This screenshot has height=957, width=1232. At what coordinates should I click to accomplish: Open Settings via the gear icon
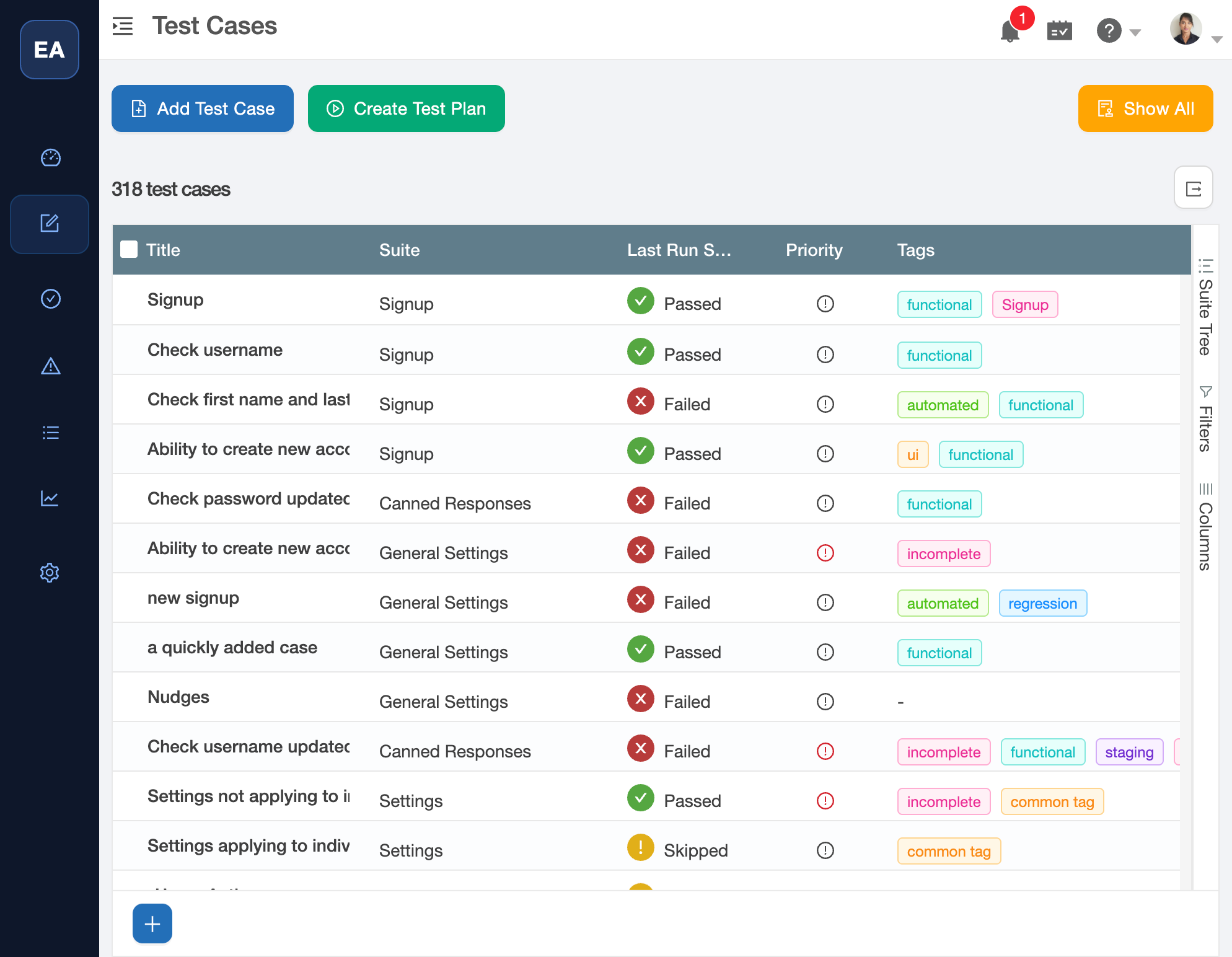(x=50, y=573)
